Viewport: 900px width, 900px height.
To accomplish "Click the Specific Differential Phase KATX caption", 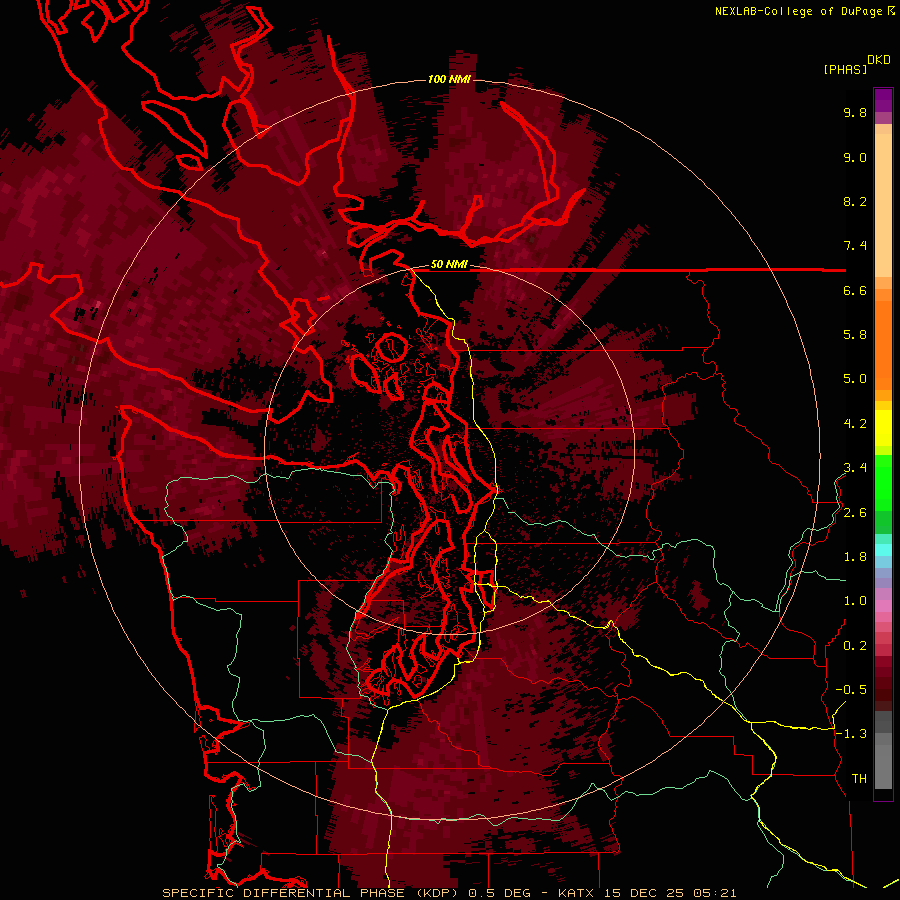I will 449,893.
